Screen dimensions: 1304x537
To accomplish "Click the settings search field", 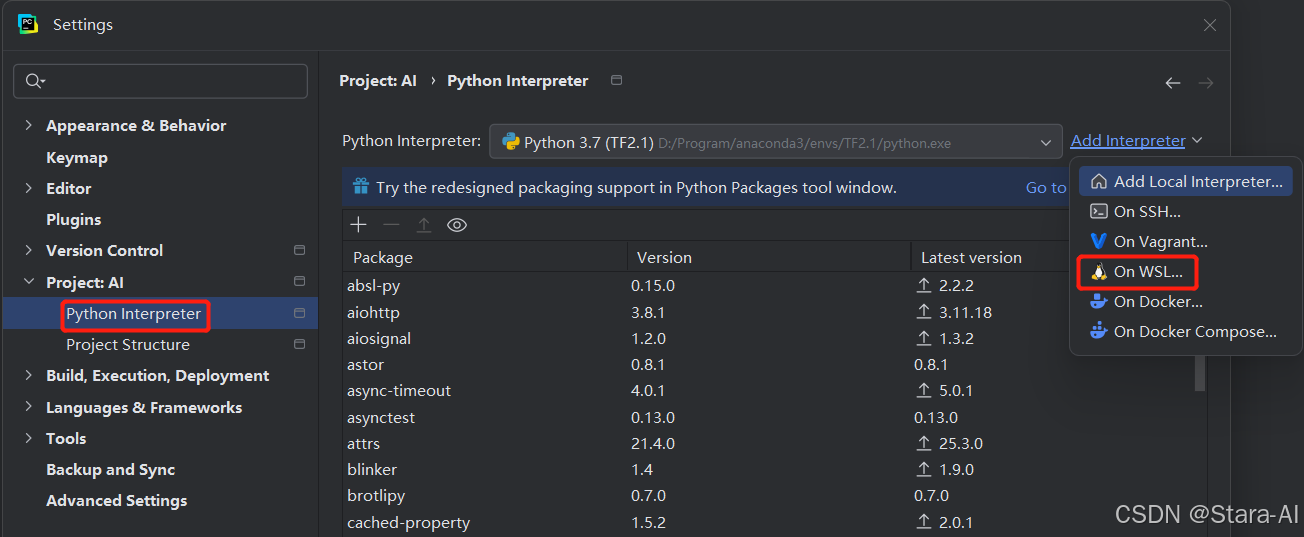I will click(x=170, y=81).
